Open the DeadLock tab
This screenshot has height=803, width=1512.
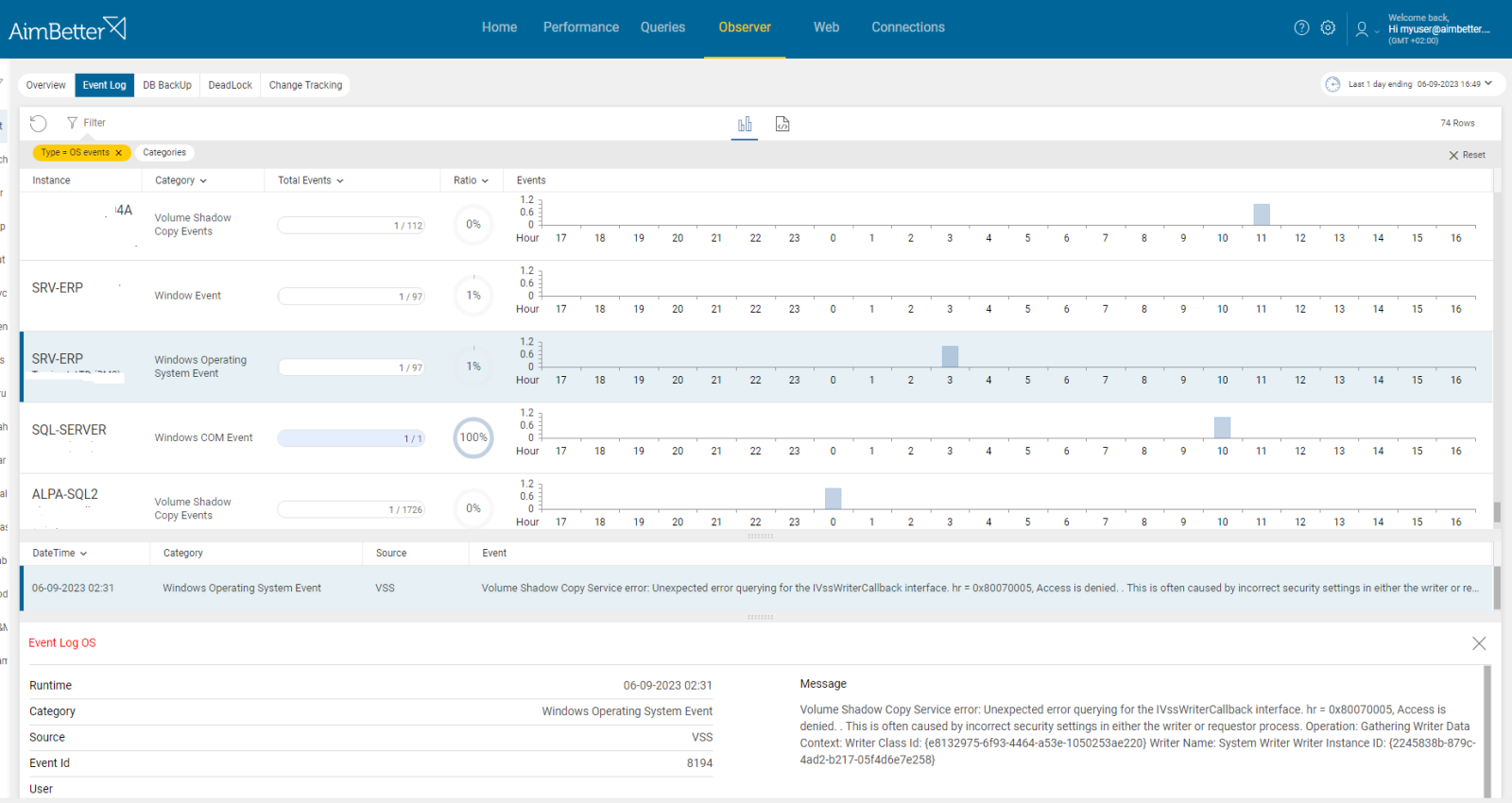pyautogui.click(x=231, y=85)
